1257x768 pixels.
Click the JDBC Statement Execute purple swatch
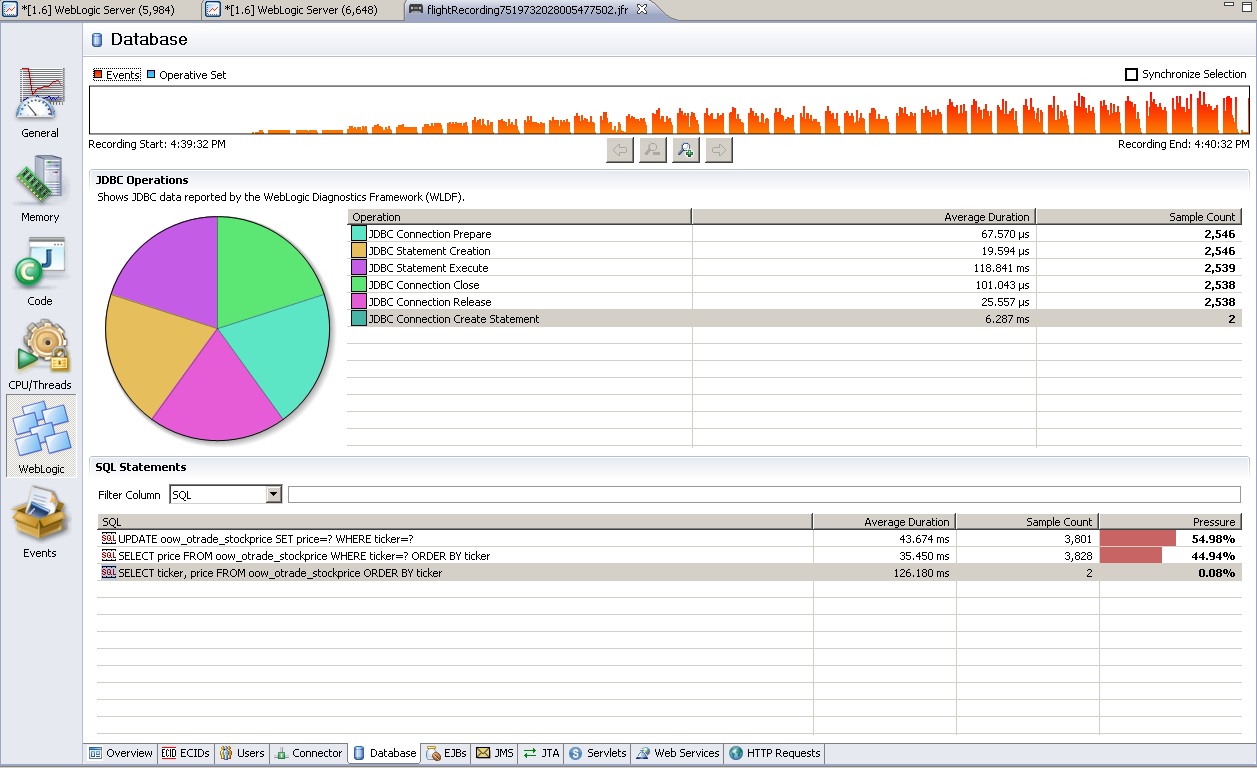point(358,268)
